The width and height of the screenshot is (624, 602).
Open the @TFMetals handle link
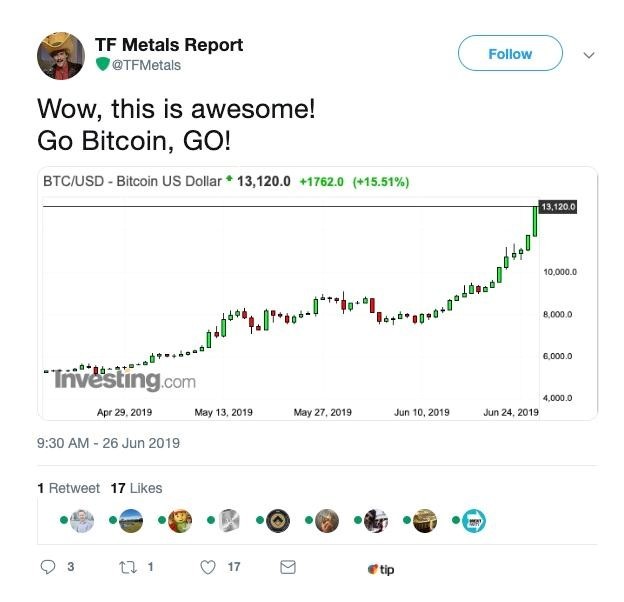pos(145,64)
